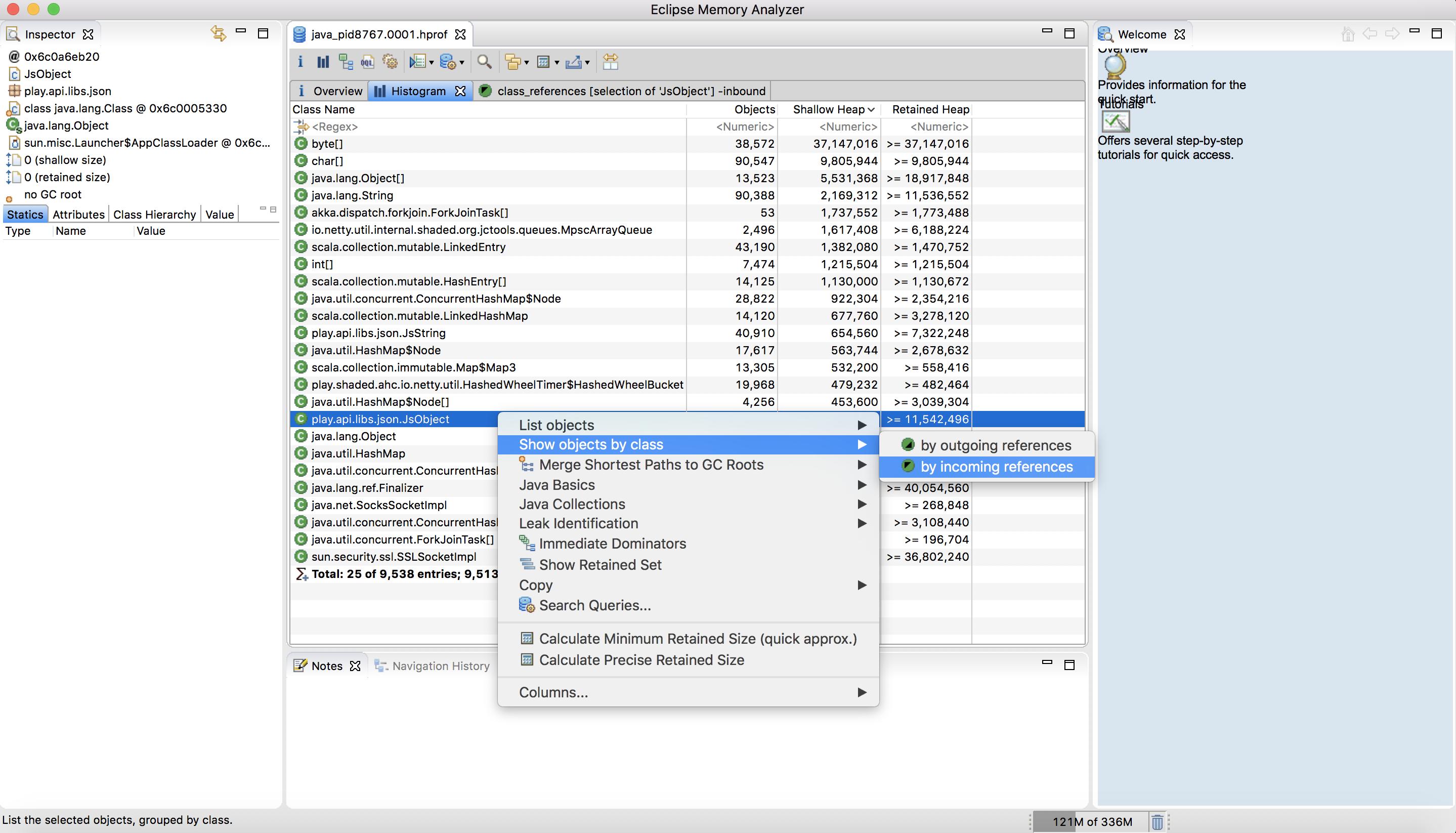The height and width of the screenshot is (833, 1456).
Task: Click the Calculate Retained Size calculator icon
Action: pyautogui.click(x=543, y=62)
